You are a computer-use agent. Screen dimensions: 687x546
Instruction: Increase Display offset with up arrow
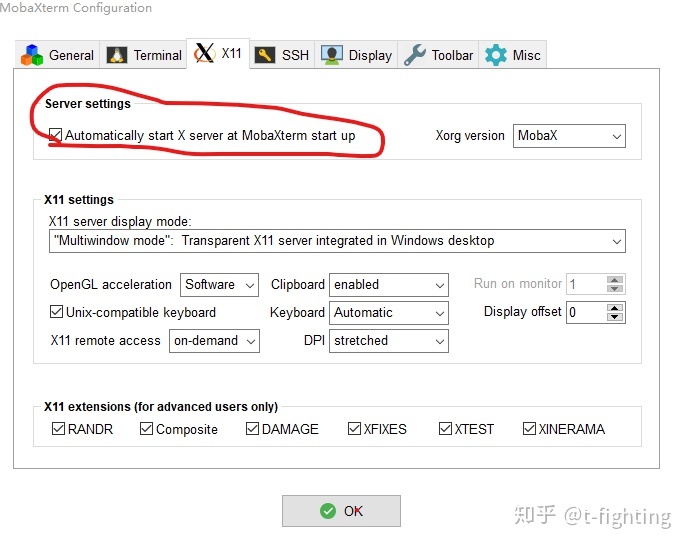point(615,308)
